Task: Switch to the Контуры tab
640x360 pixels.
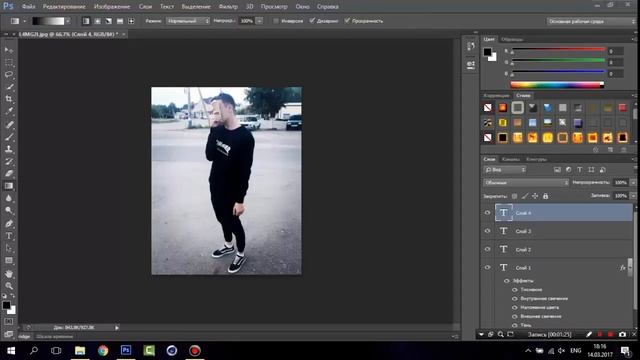Action: tap(536, 160)
